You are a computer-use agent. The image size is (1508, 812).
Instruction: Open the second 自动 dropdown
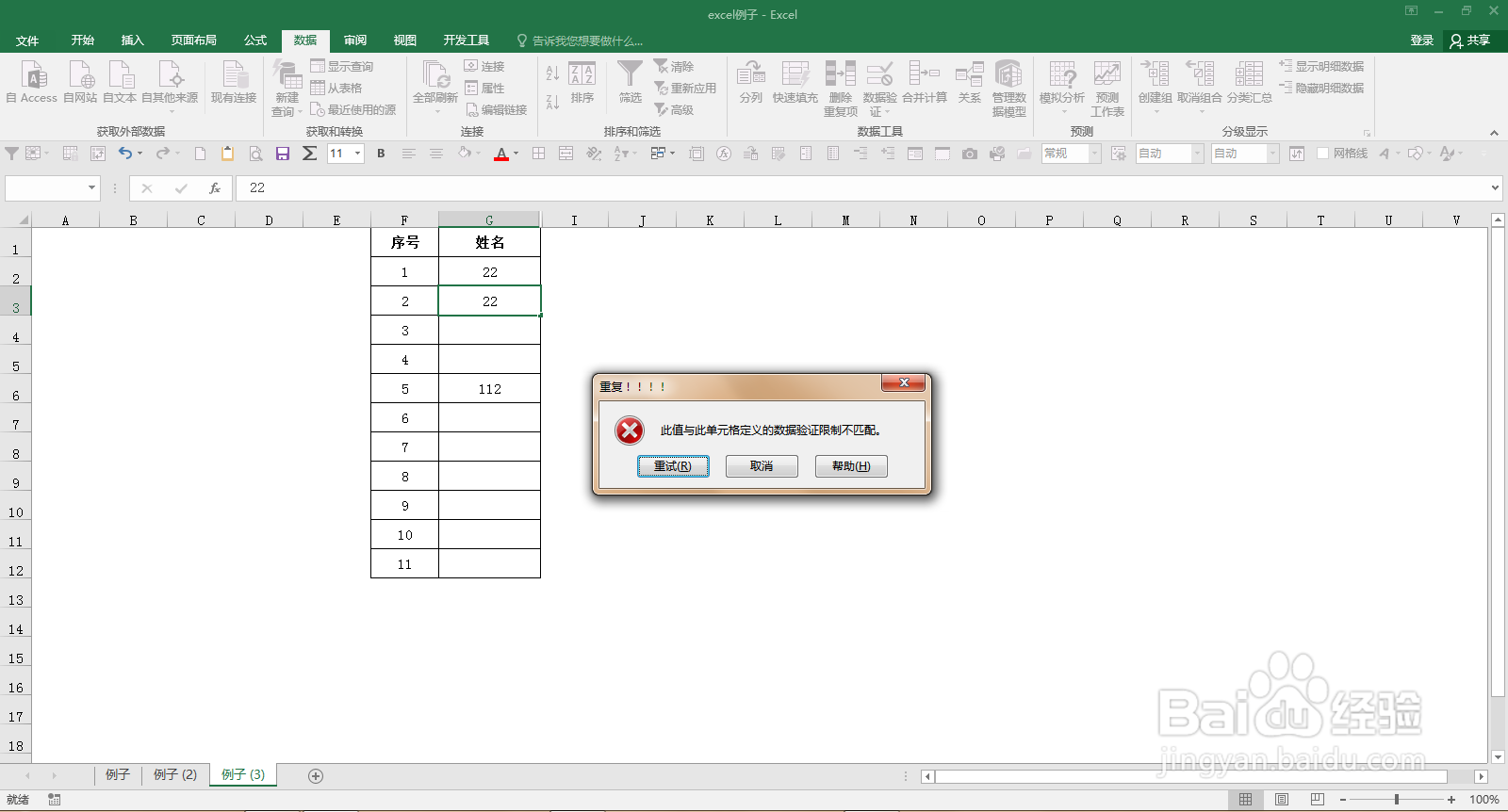tap(1272, 153)
